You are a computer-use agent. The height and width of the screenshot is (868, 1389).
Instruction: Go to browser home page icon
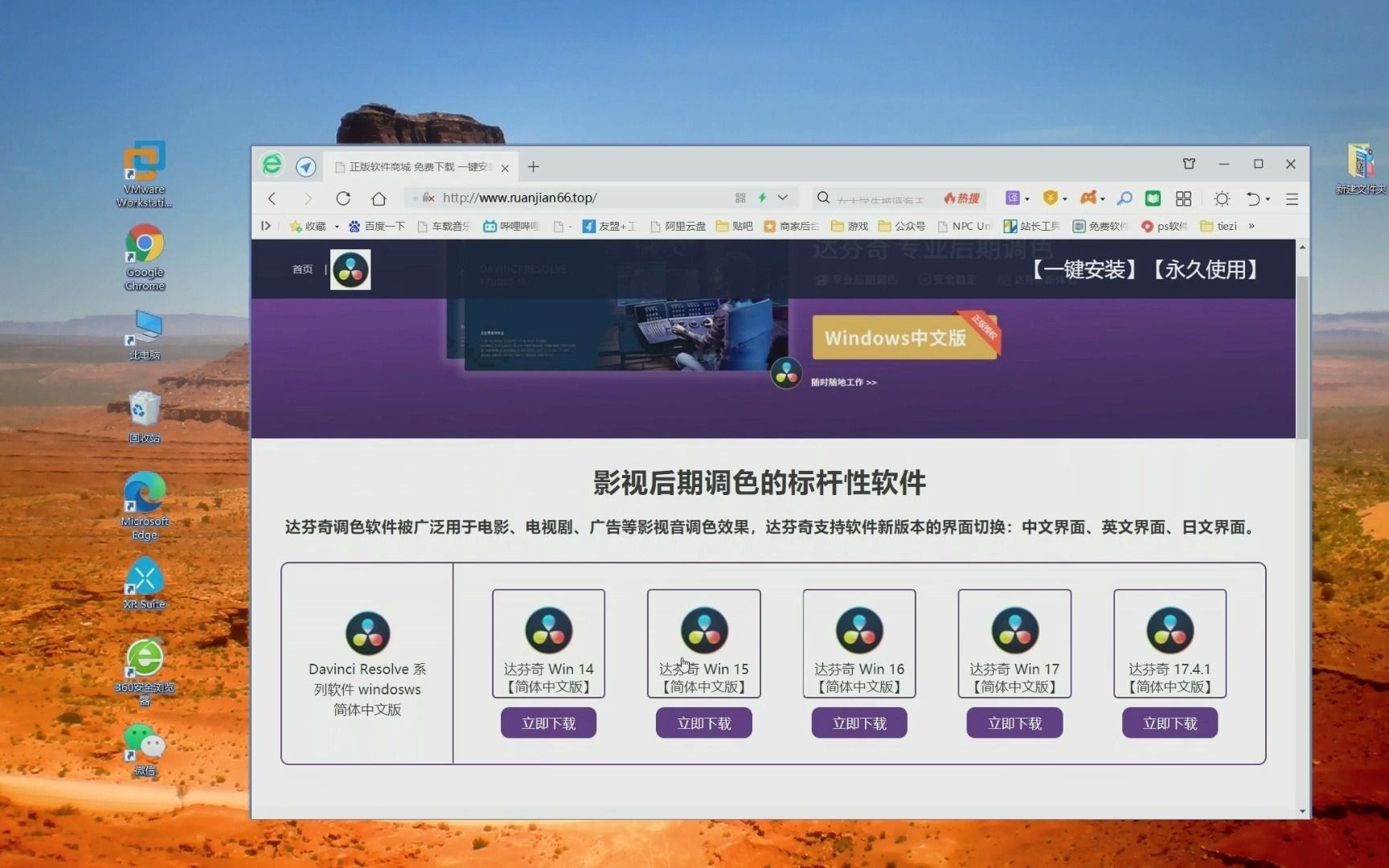coord(379,198)
